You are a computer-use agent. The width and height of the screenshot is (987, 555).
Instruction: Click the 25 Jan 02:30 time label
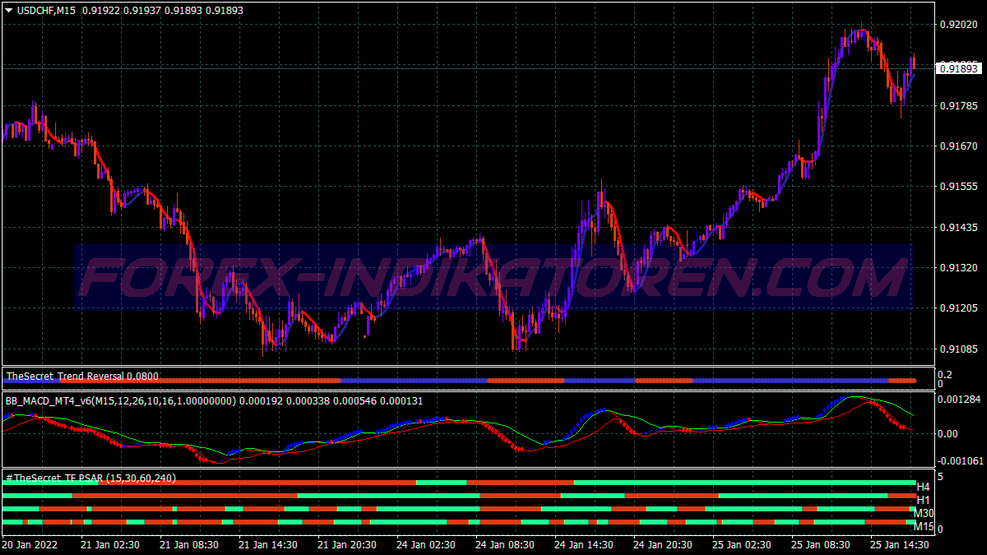[742, 545]
